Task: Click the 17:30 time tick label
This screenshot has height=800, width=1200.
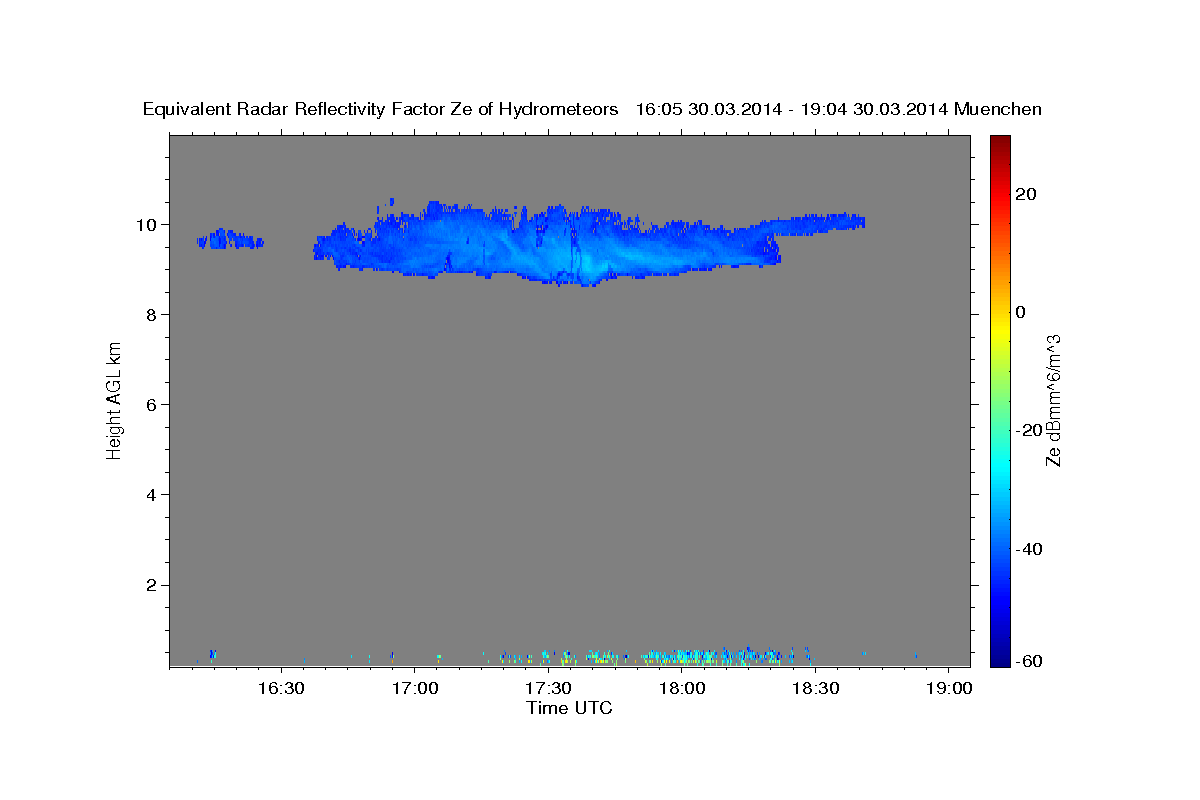Action: (x=548, y=689)
